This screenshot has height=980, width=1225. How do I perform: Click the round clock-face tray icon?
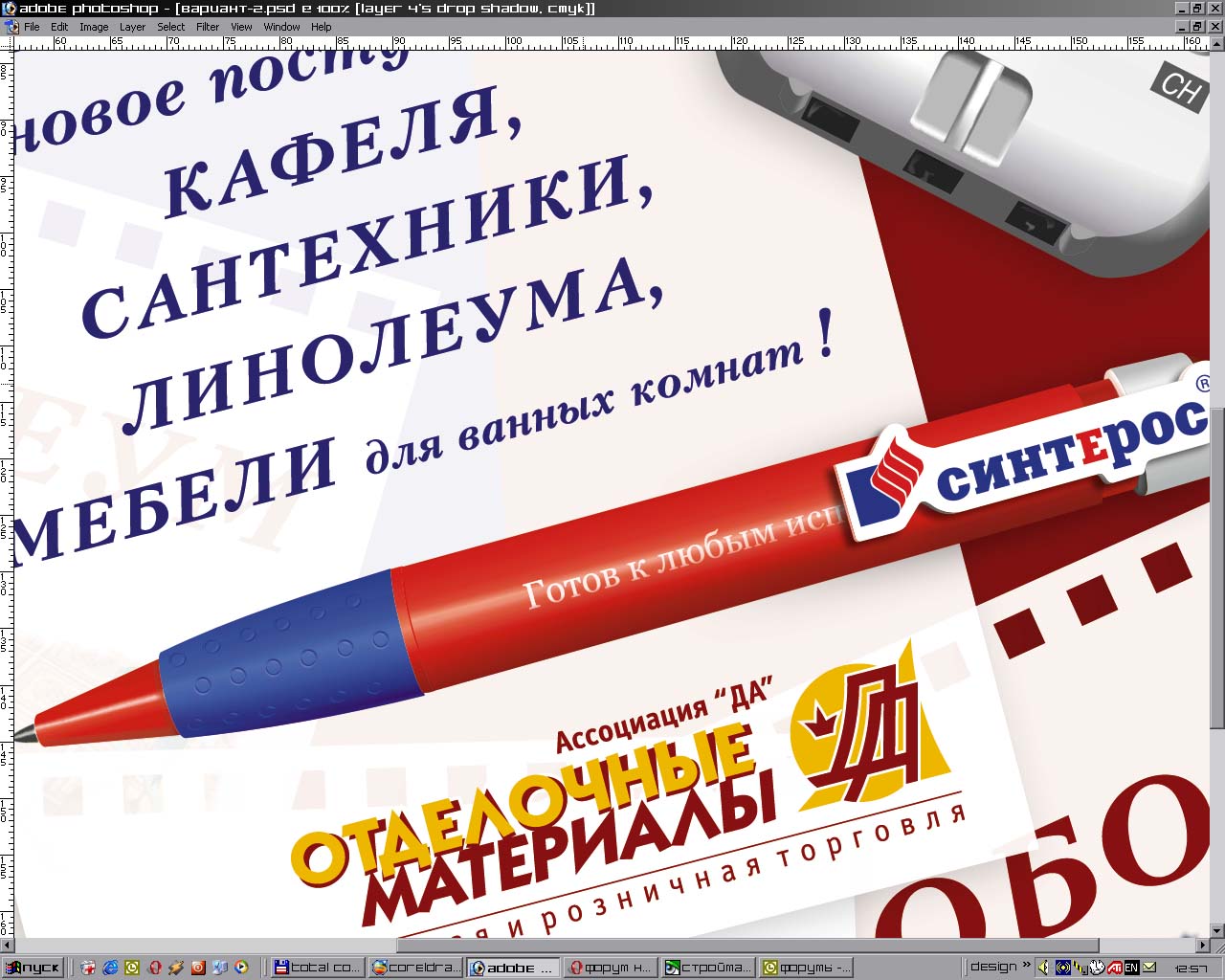tap(1097, 968)
